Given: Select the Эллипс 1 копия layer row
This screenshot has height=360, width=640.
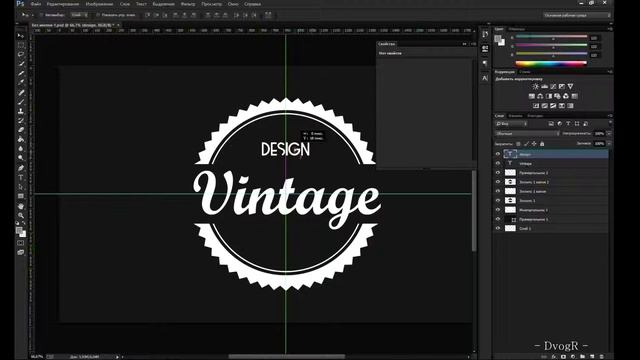Looking at the screenshot, I should coord(551,191).
